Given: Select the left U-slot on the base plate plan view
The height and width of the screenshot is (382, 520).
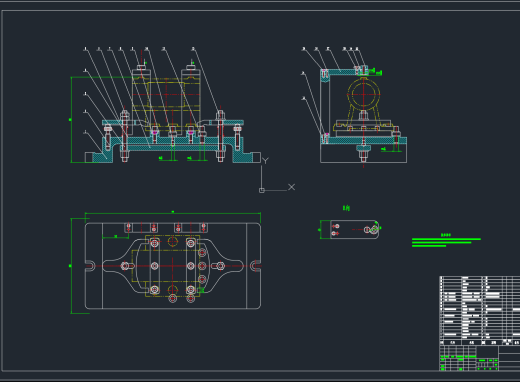Looking at the screenshot, I should (x=90, y=266).
